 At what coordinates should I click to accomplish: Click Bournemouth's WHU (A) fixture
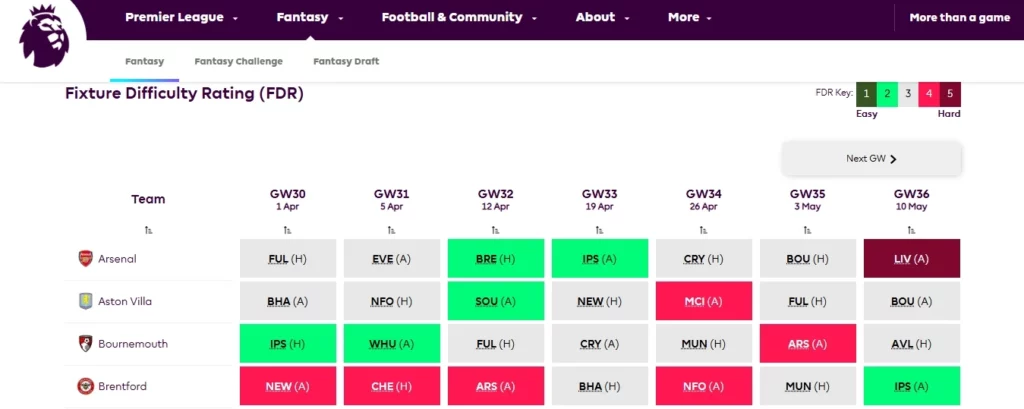pos(392,344)
